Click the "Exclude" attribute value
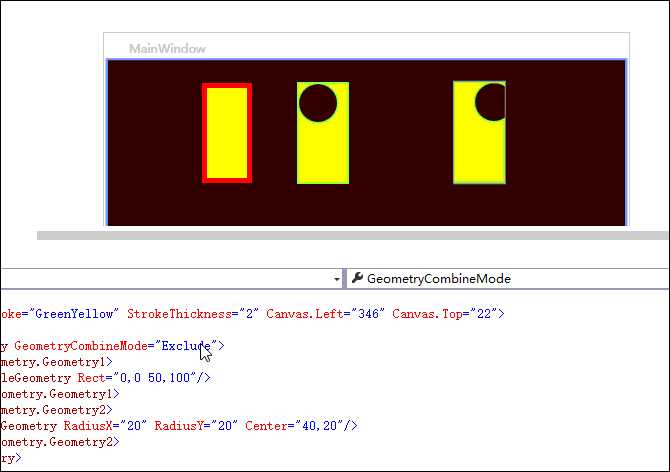This screenshot has width=670, height=472. click(186, 346)
